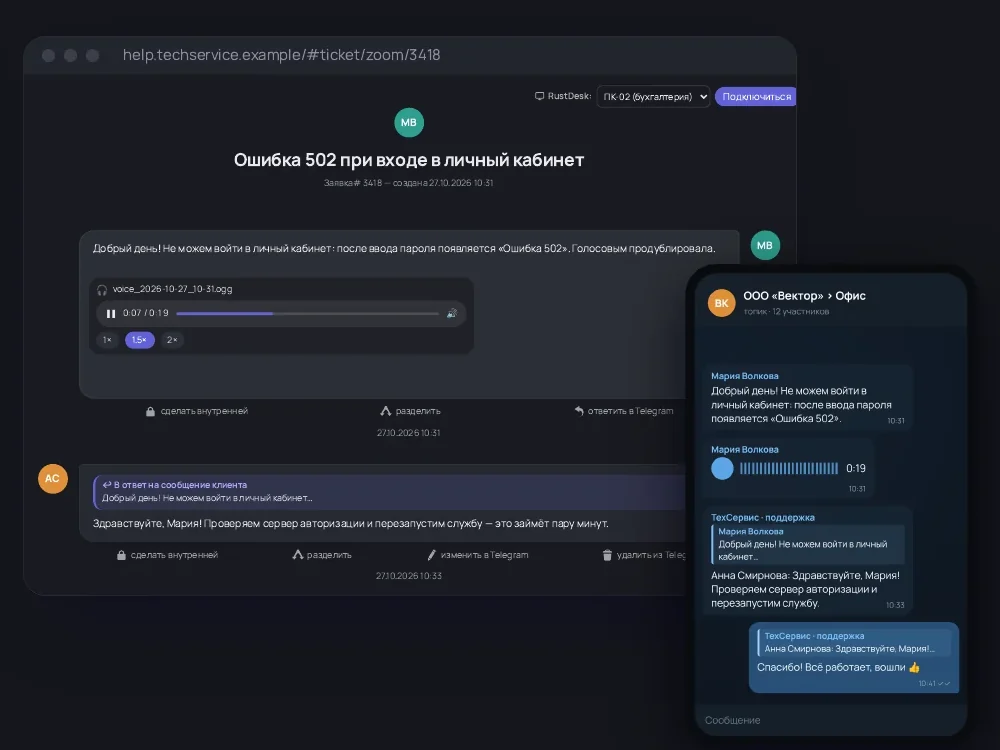Screen dimensions: 1000x750
Task: Click the lock icon under the agent reply
Action: 121,555
